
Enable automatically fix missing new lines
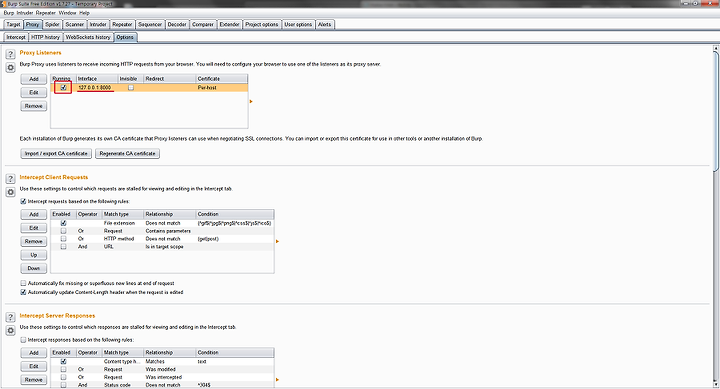coord(23,283)
